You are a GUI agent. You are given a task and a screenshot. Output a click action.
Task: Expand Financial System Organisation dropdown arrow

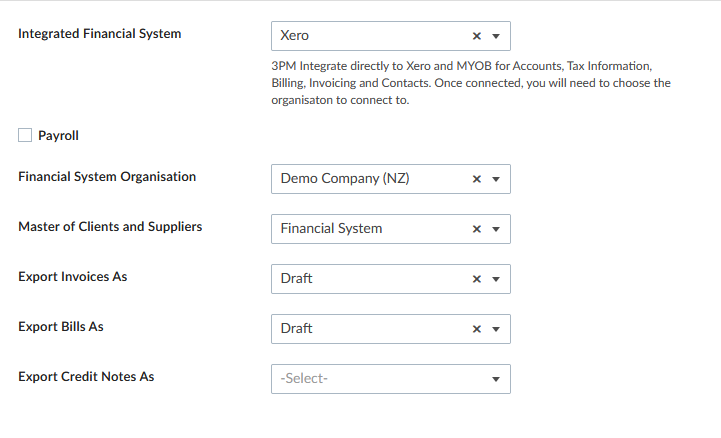tap(496, 179)
